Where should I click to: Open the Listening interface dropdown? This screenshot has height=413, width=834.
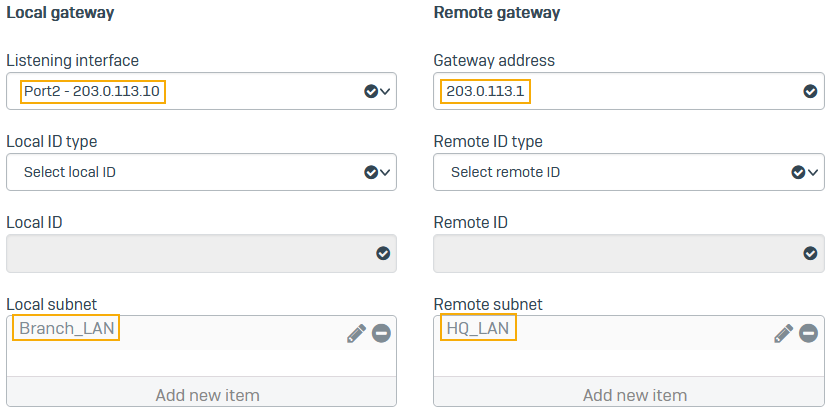click(x=385, y=92)
